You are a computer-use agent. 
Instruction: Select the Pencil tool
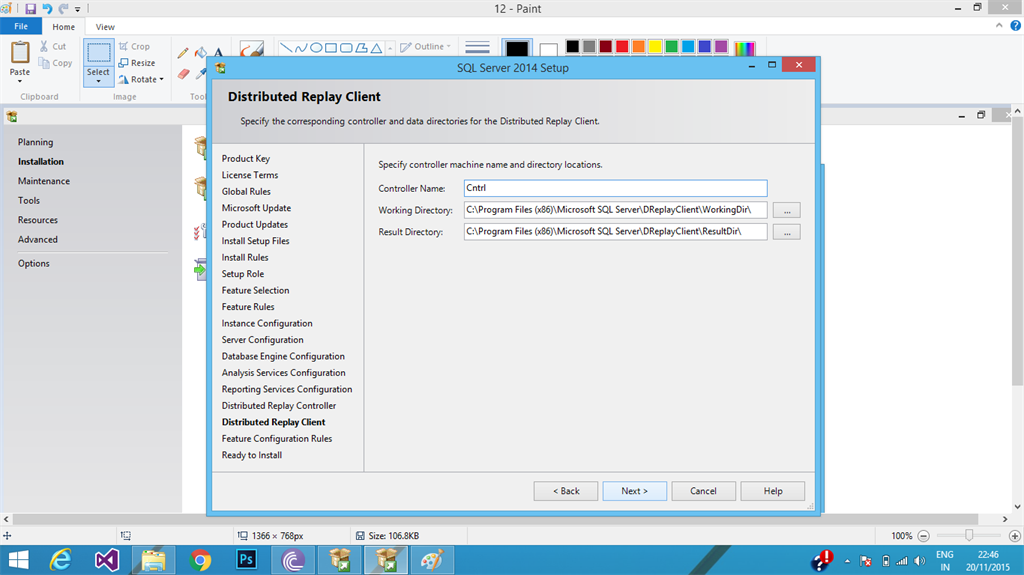click(183, 52)
